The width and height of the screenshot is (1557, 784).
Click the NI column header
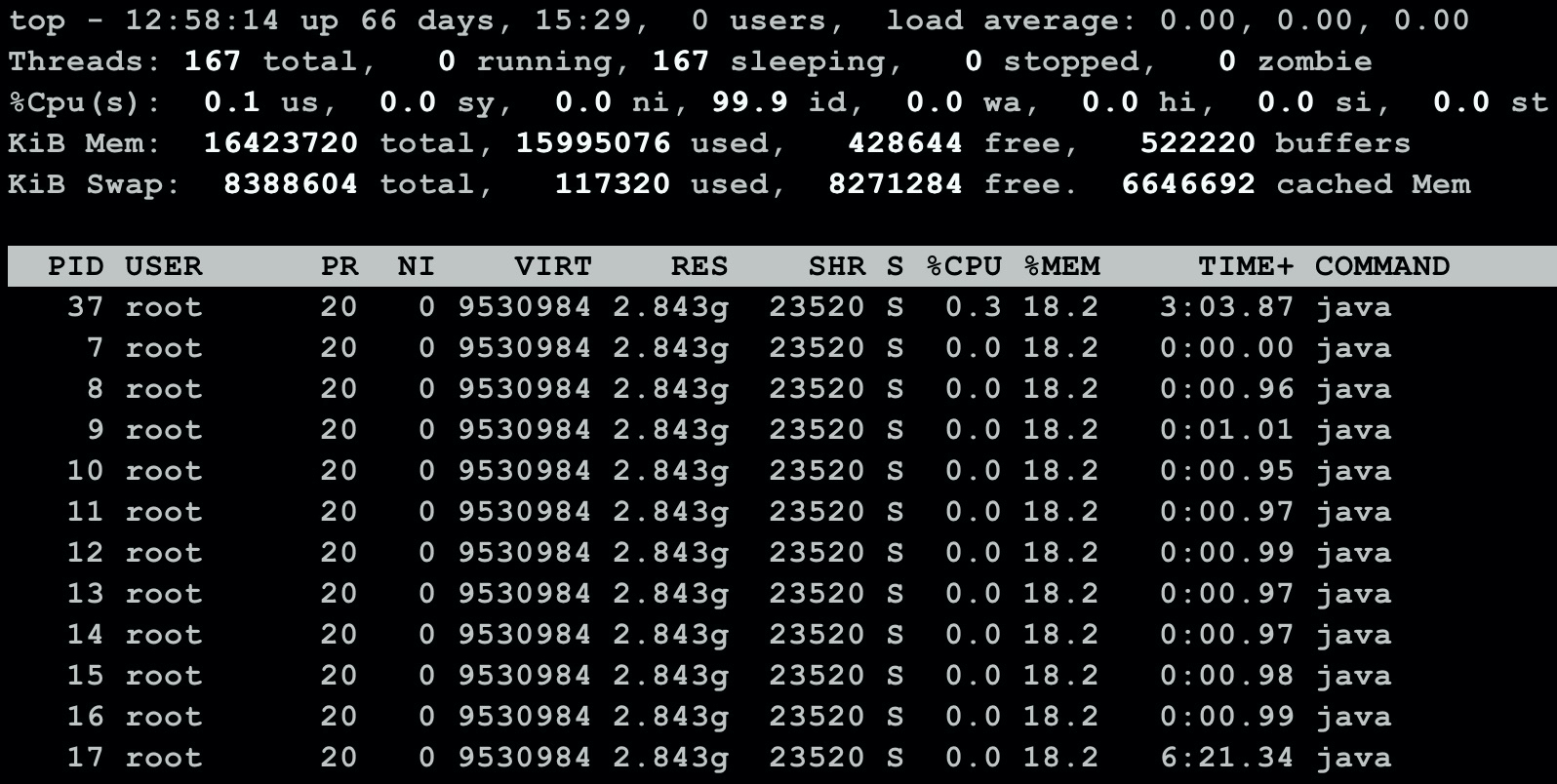[x=417, y=266]
